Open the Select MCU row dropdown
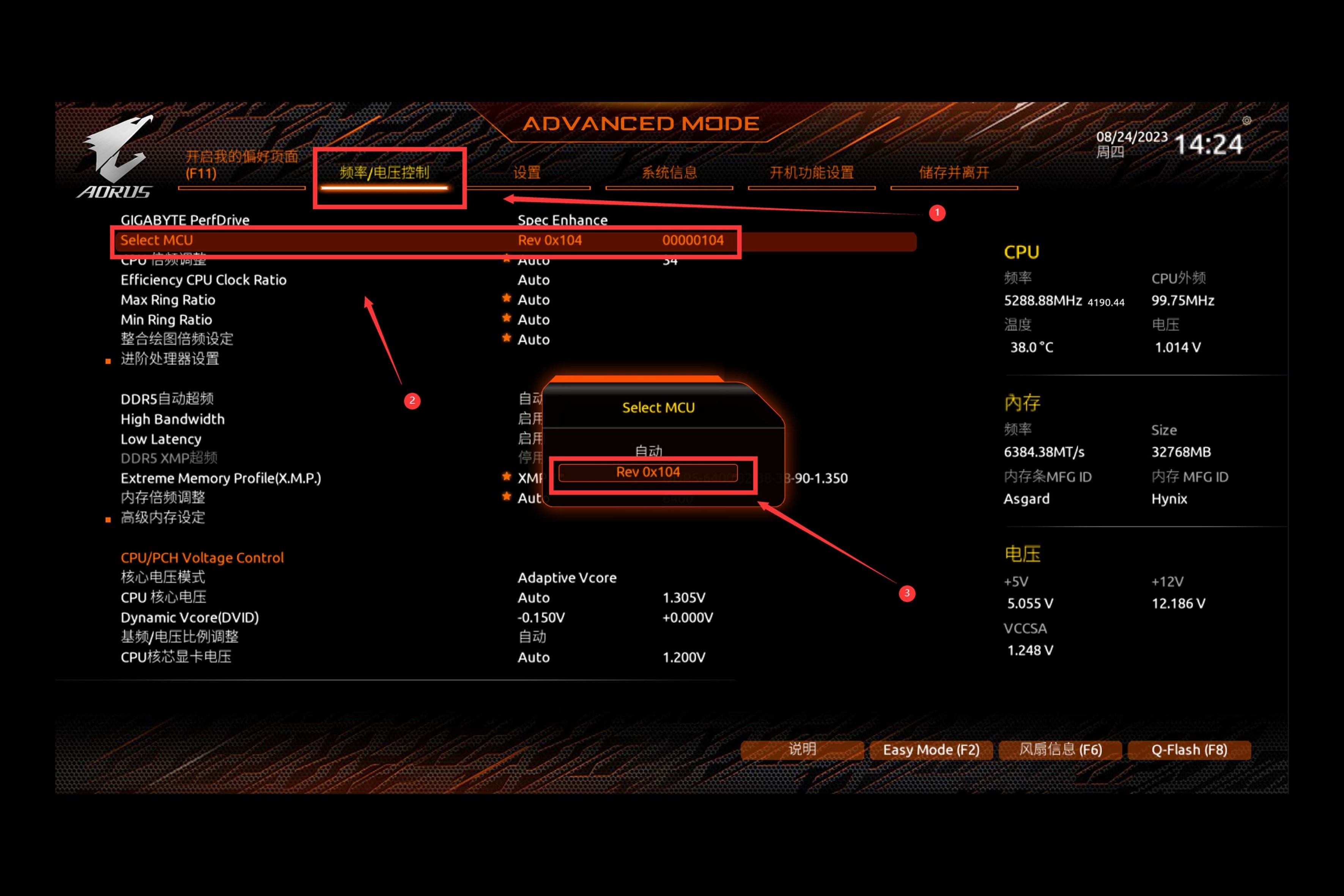Viewport: 1344px width, 896px height. [549, 241]
